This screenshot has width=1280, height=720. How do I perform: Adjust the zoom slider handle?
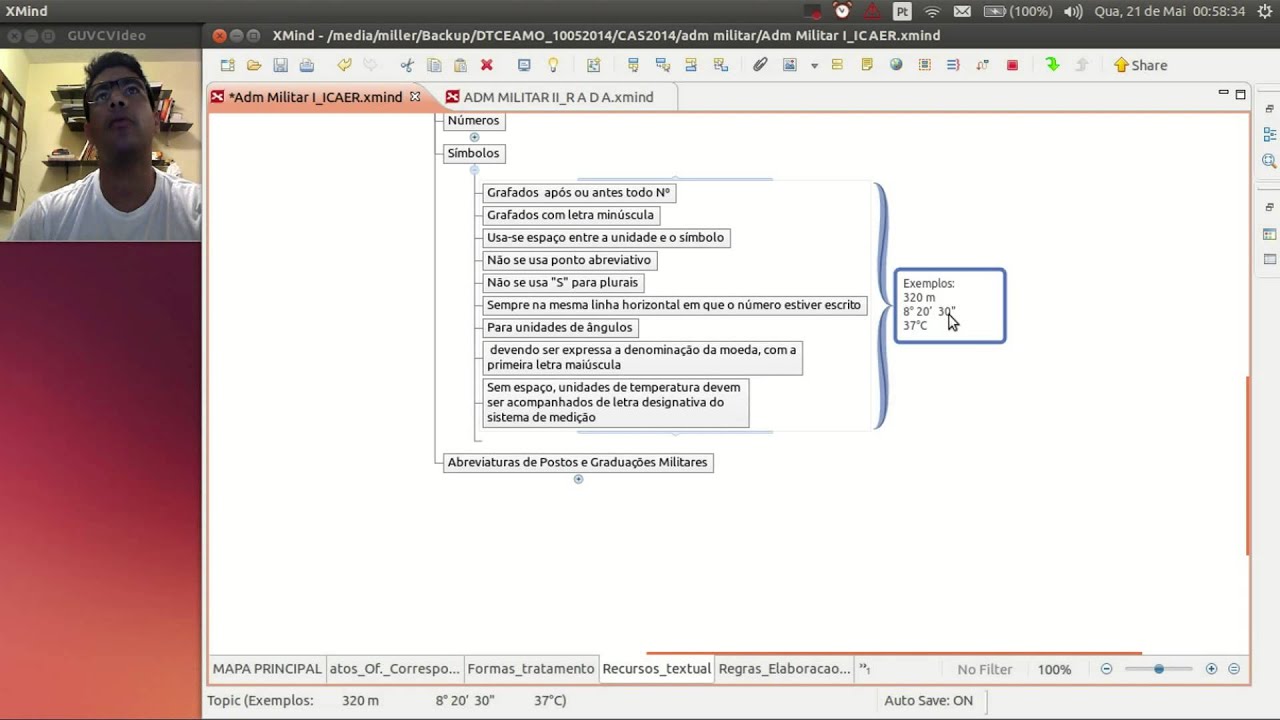[x=1158, y=669]
